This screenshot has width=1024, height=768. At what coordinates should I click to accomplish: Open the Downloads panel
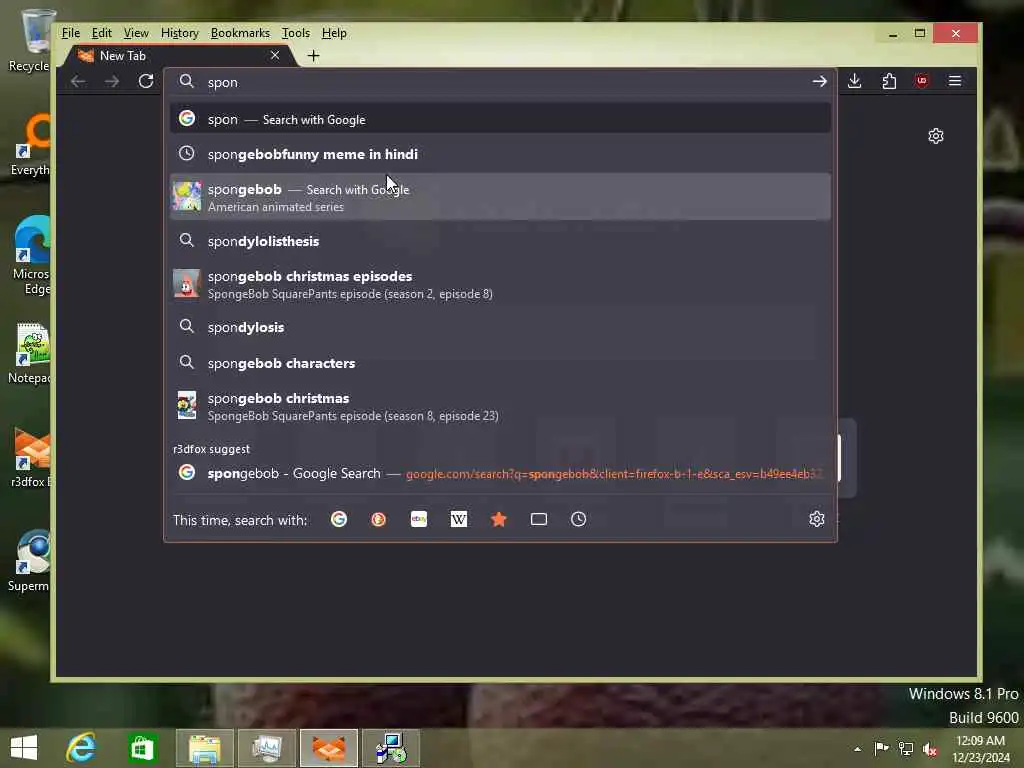tap(854, 81)
